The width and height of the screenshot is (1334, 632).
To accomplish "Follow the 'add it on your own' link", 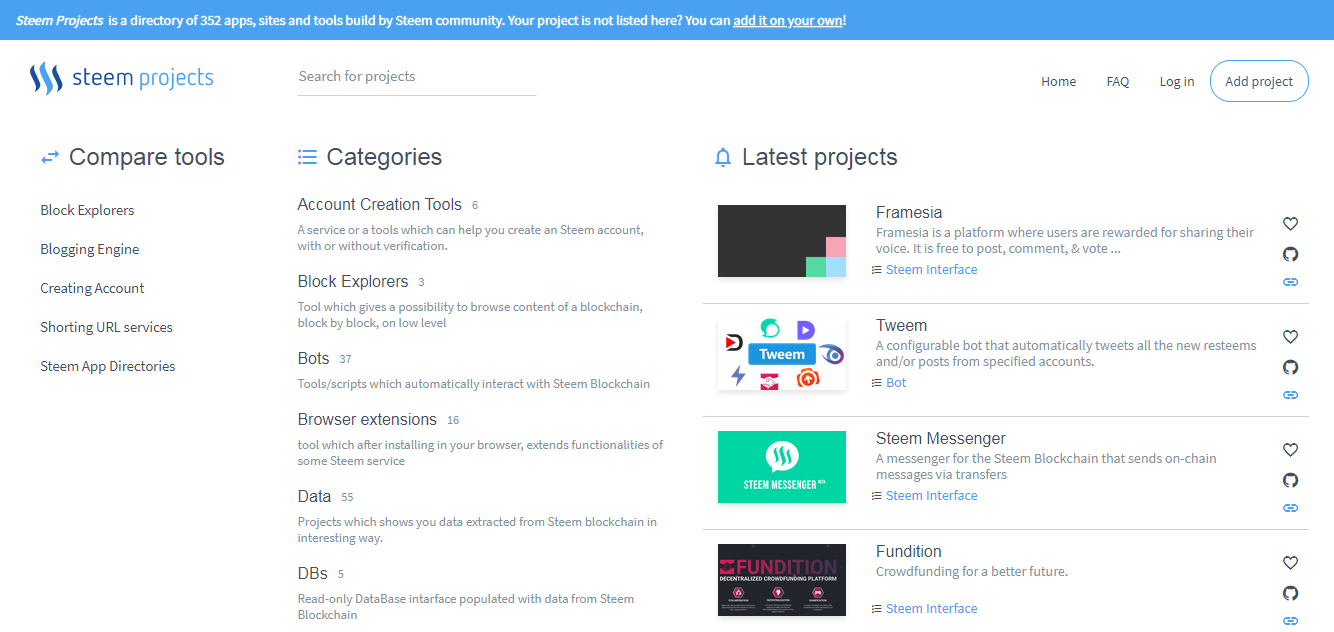I will pos(788,20).
